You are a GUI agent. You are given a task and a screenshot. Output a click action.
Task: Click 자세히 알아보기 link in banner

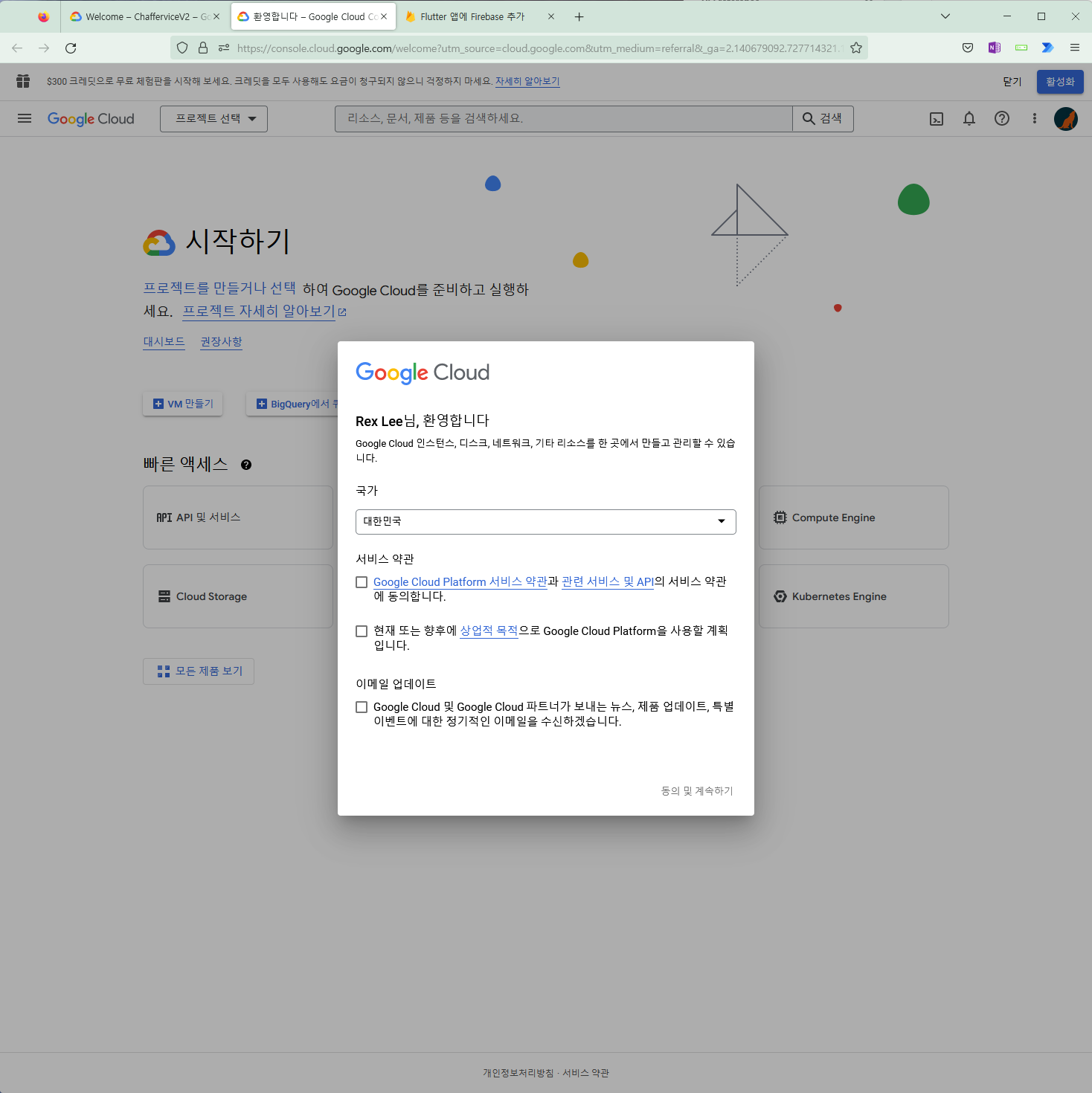pos(527,82)
